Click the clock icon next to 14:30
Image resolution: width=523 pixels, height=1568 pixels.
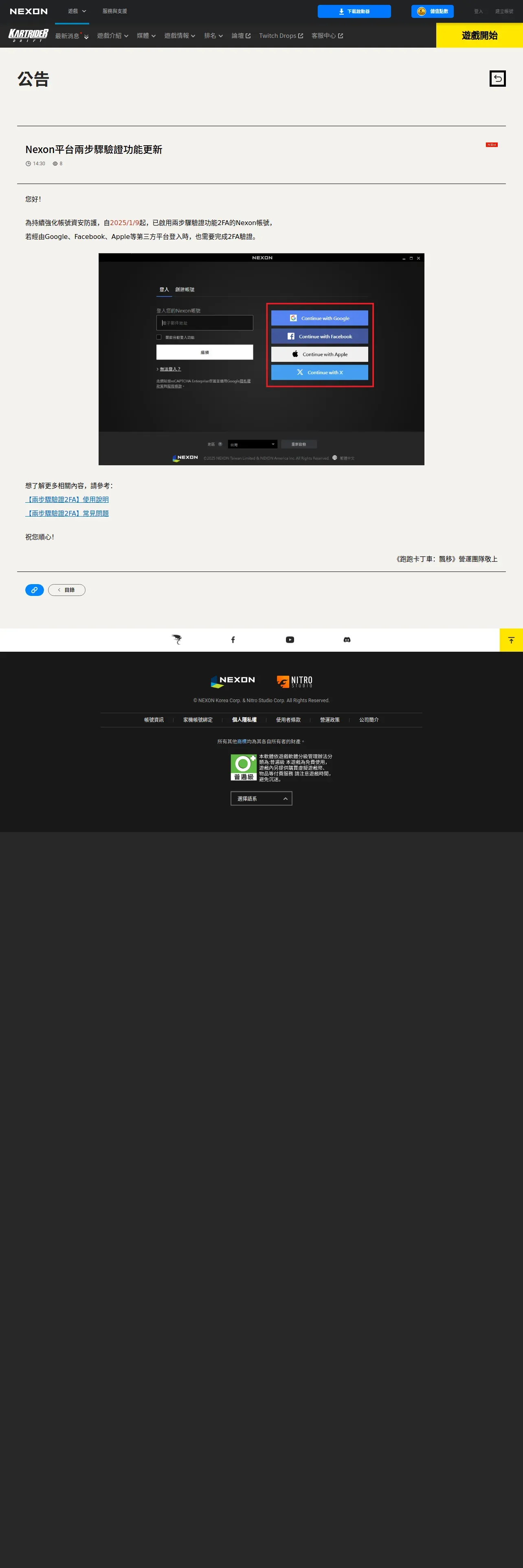(28, 164)
